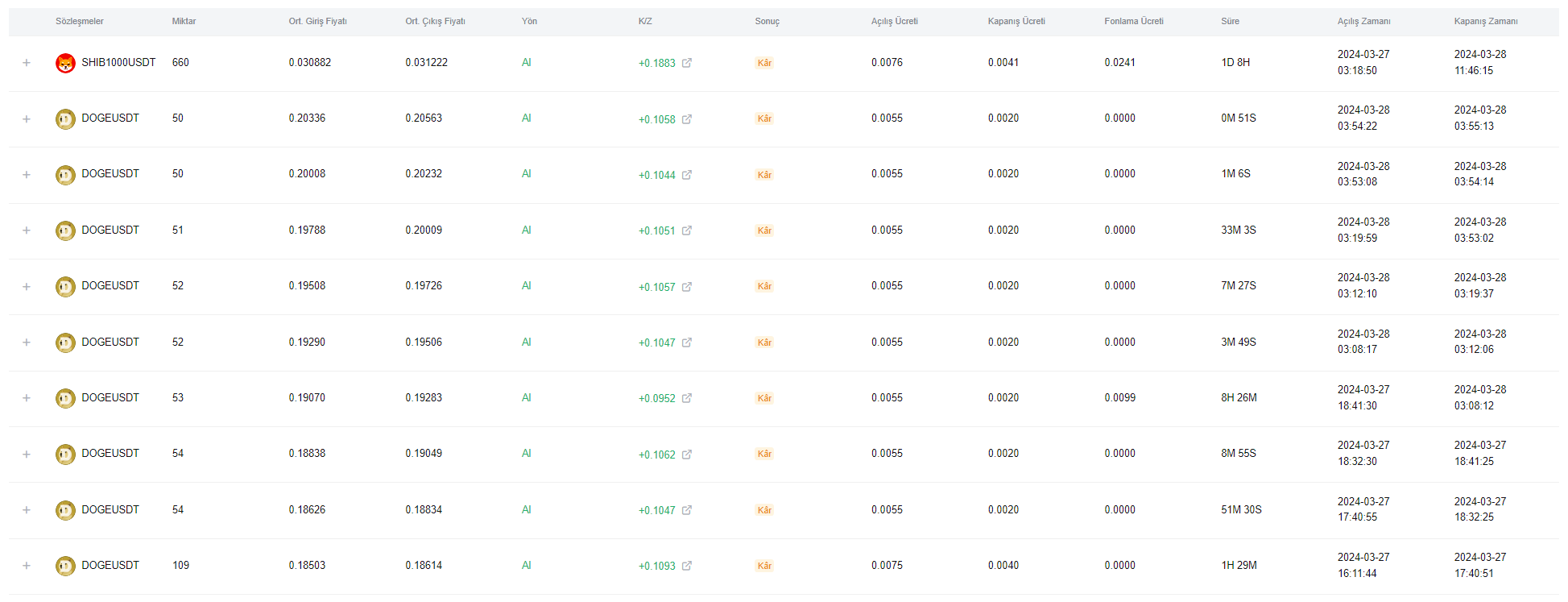
Task: Click the 'Kapanış Zamanı' column header
Action: pos(1485,22)
